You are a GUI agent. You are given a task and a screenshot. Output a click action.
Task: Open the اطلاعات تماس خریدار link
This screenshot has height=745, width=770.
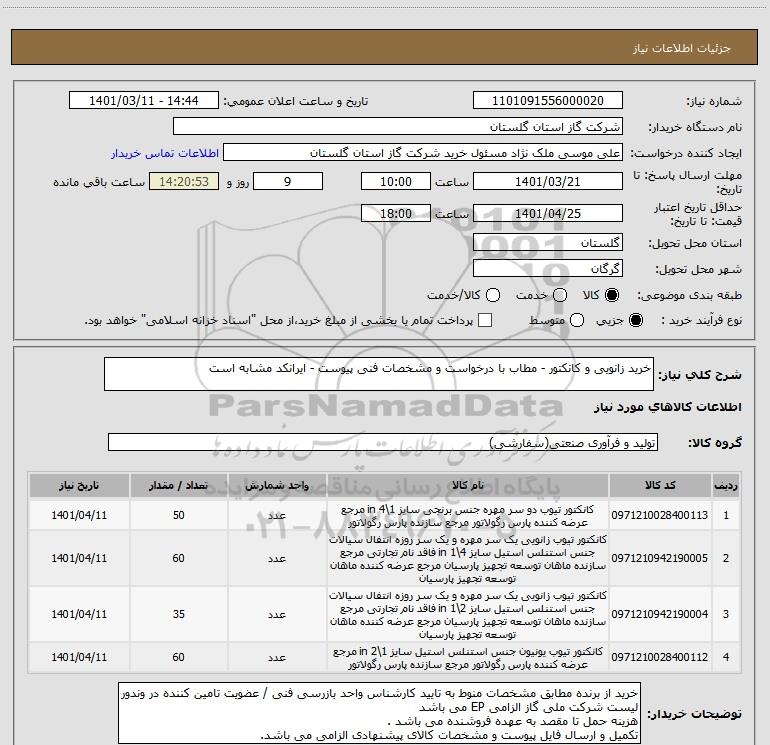[165, 153]
